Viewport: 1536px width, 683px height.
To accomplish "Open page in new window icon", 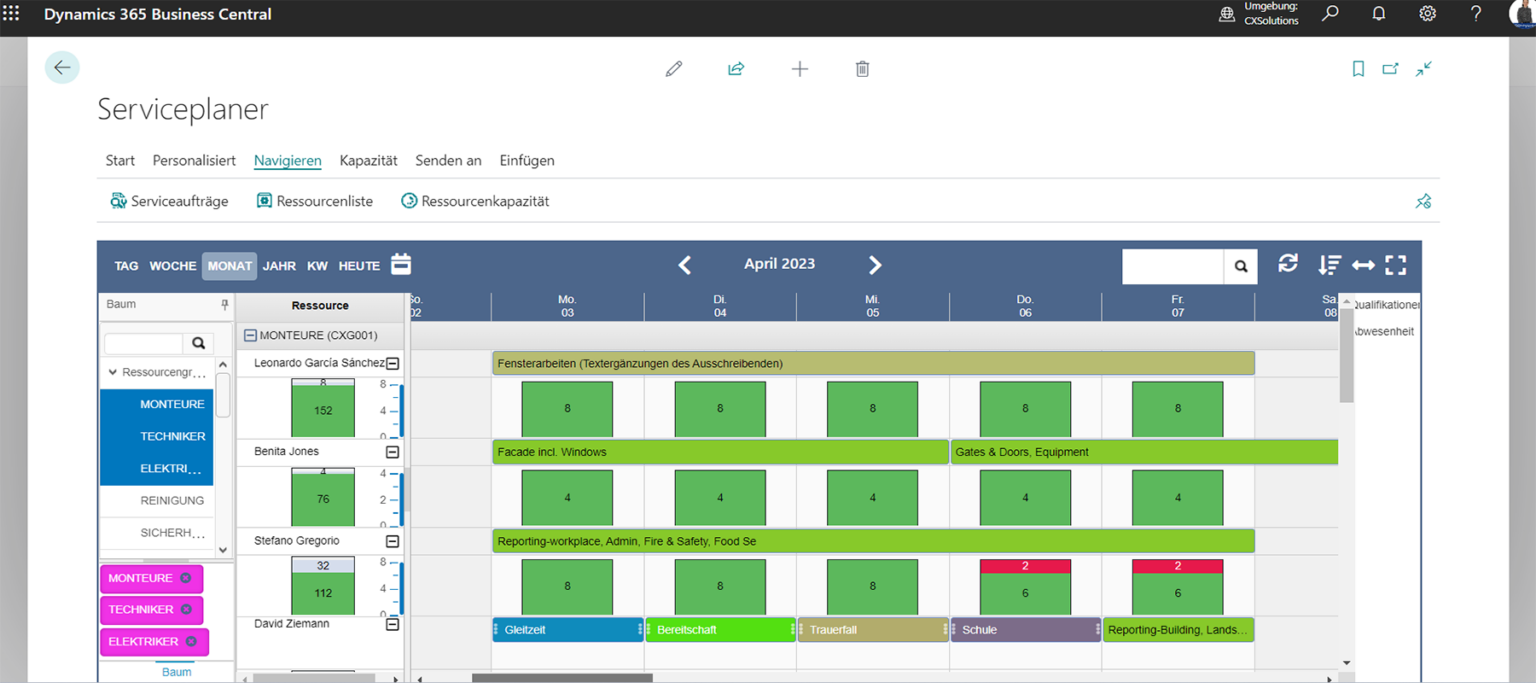I will (x=1391, y=69).
